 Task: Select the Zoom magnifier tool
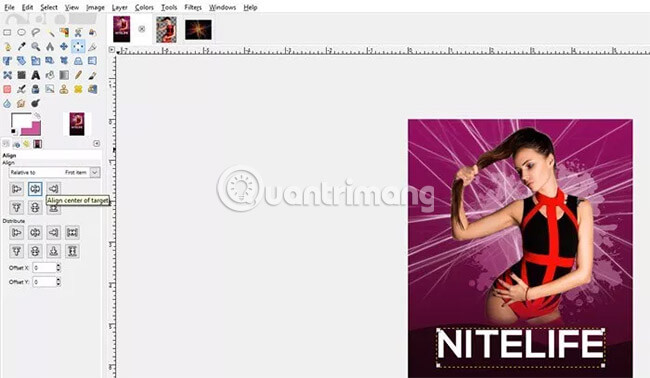click(36, 46)
